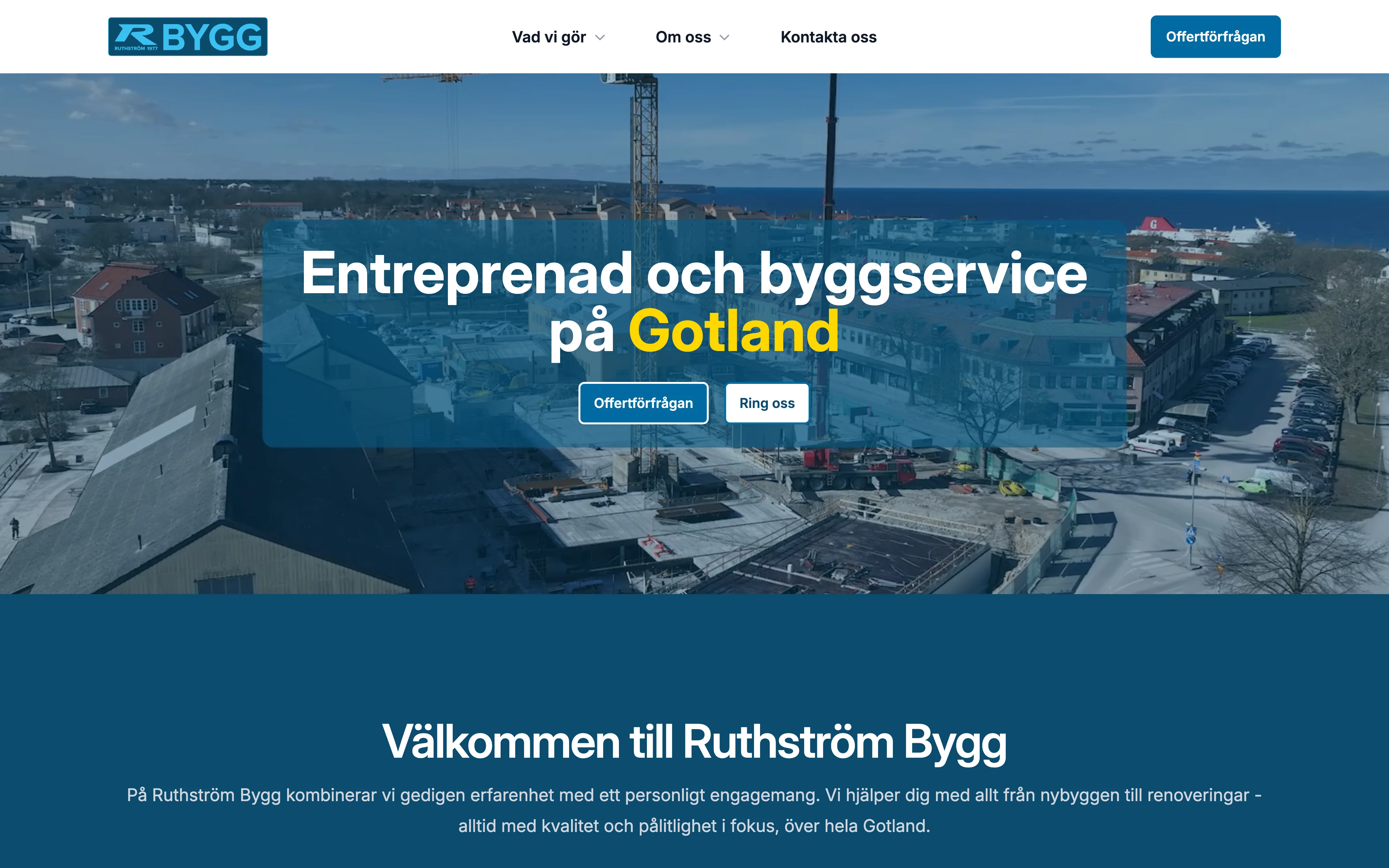Click the yellow Gotland word
Image resolution: width=1389 pixels, height=868 pixels.
pos(733,331)
